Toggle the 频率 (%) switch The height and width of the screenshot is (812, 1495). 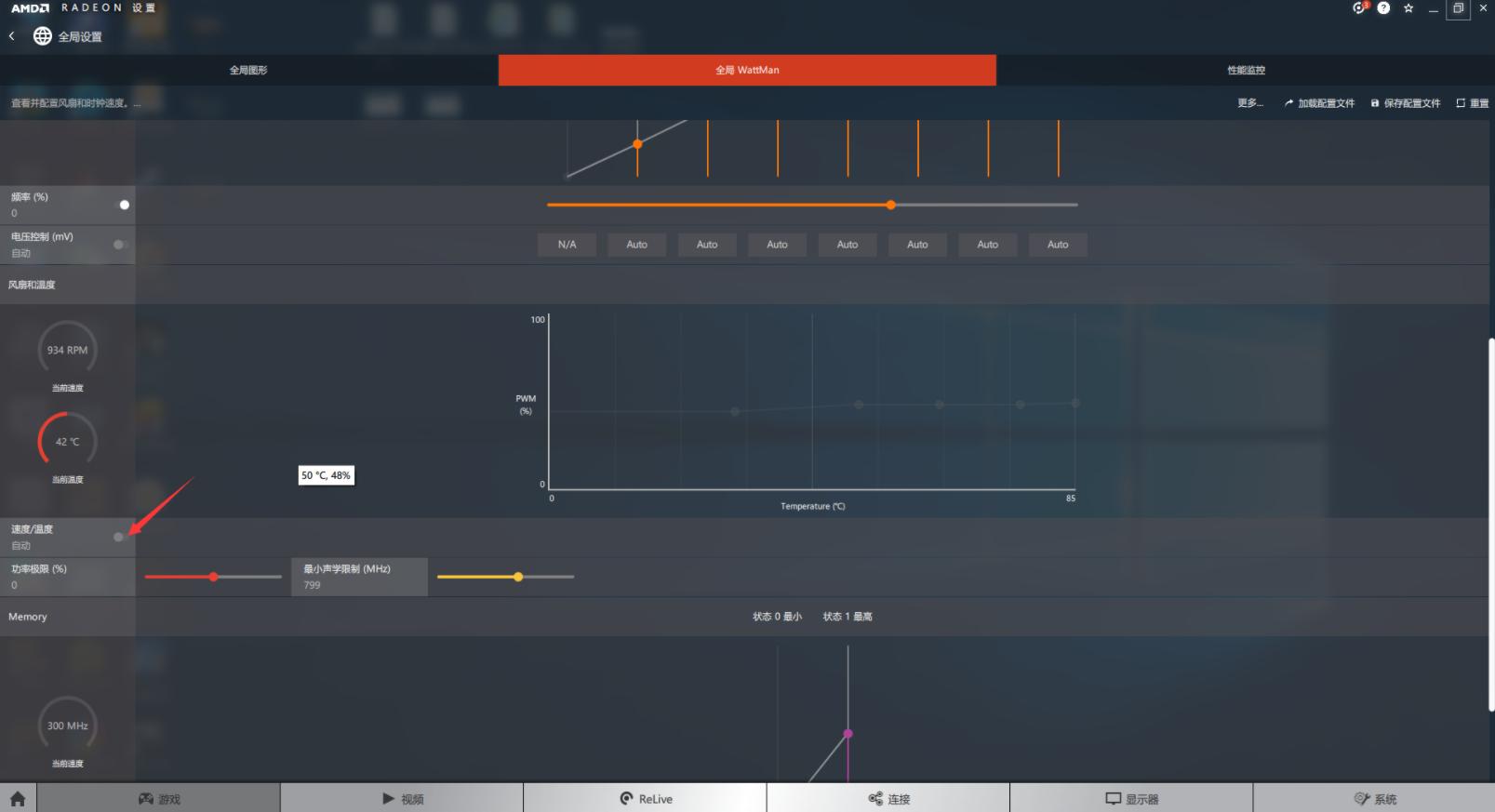(x=122, y=205)
